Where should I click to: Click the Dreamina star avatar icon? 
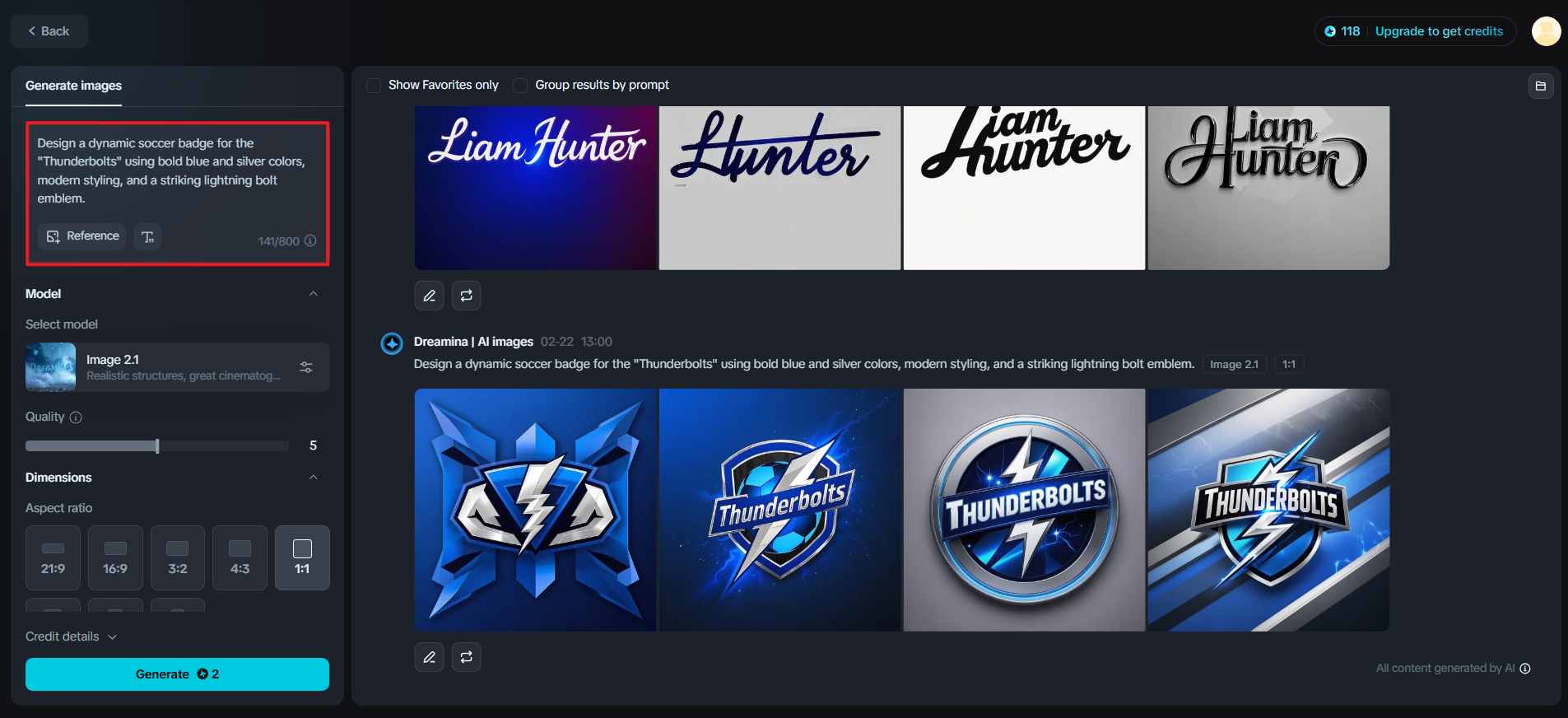click(392, 343)
